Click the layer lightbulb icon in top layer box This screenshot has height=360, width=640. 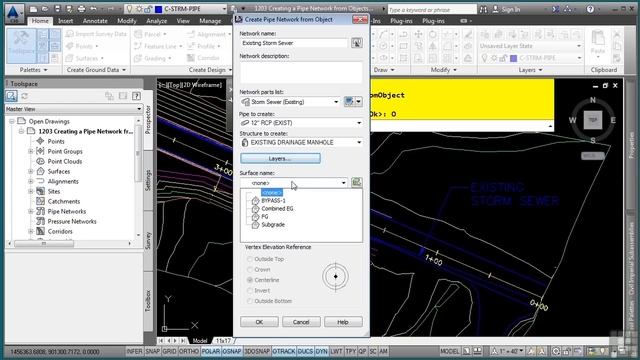pos(129,9)
